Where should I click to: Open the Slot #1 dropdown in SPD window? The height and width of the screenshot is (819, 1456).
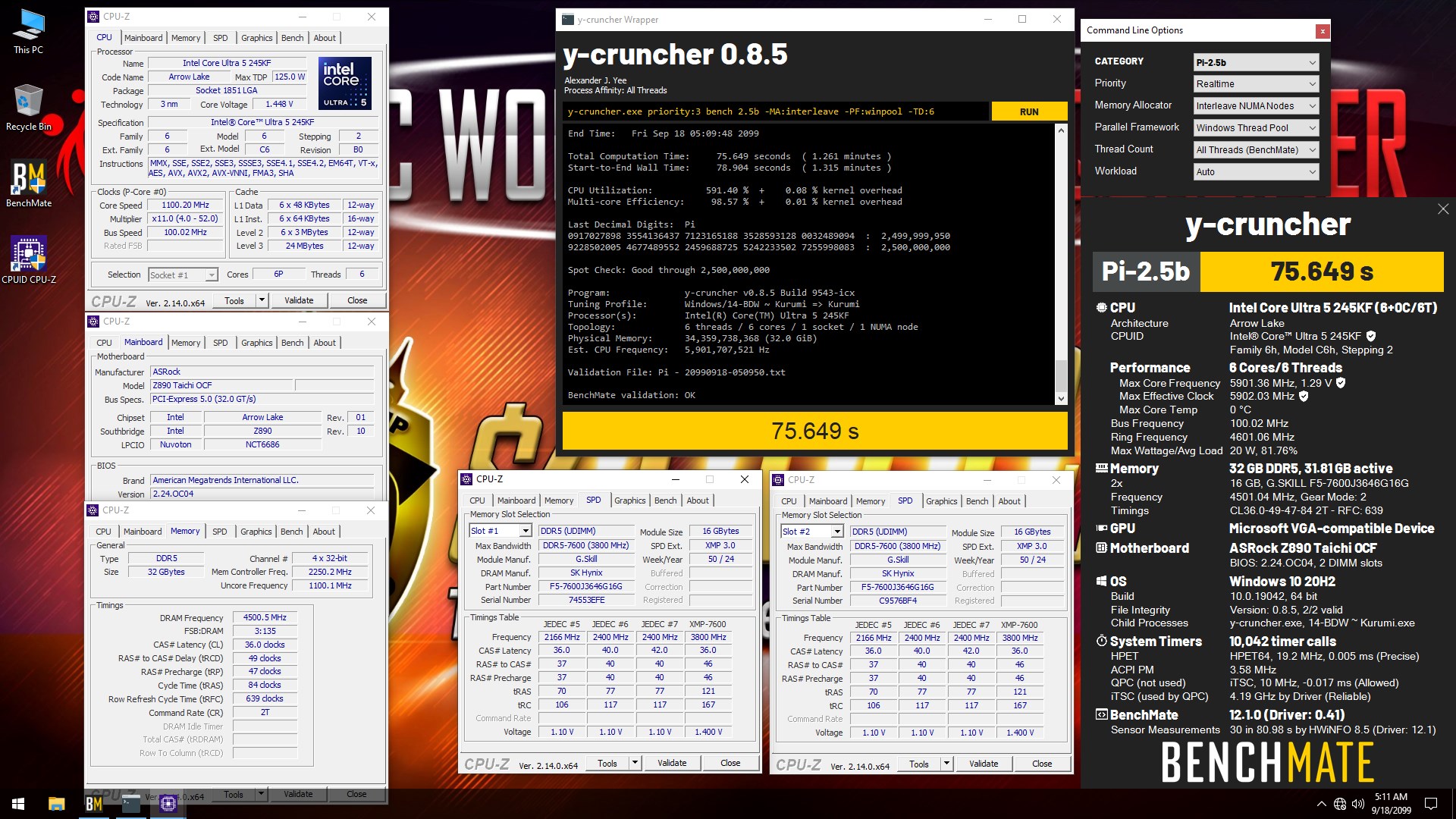coord(500,531)
